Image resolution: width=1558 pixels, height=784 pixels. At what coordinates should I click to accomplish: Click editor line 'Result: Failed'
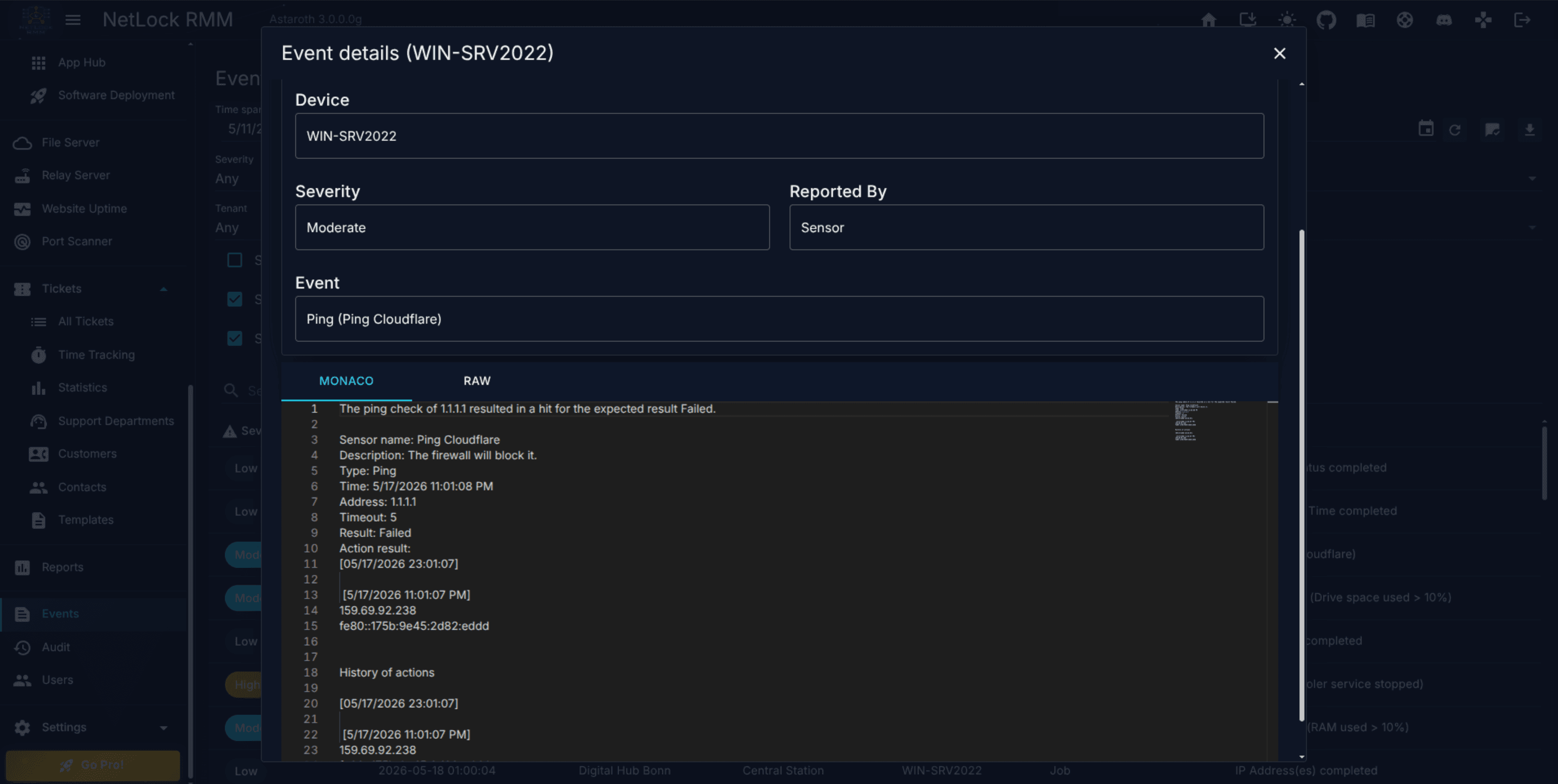[375, 532]
